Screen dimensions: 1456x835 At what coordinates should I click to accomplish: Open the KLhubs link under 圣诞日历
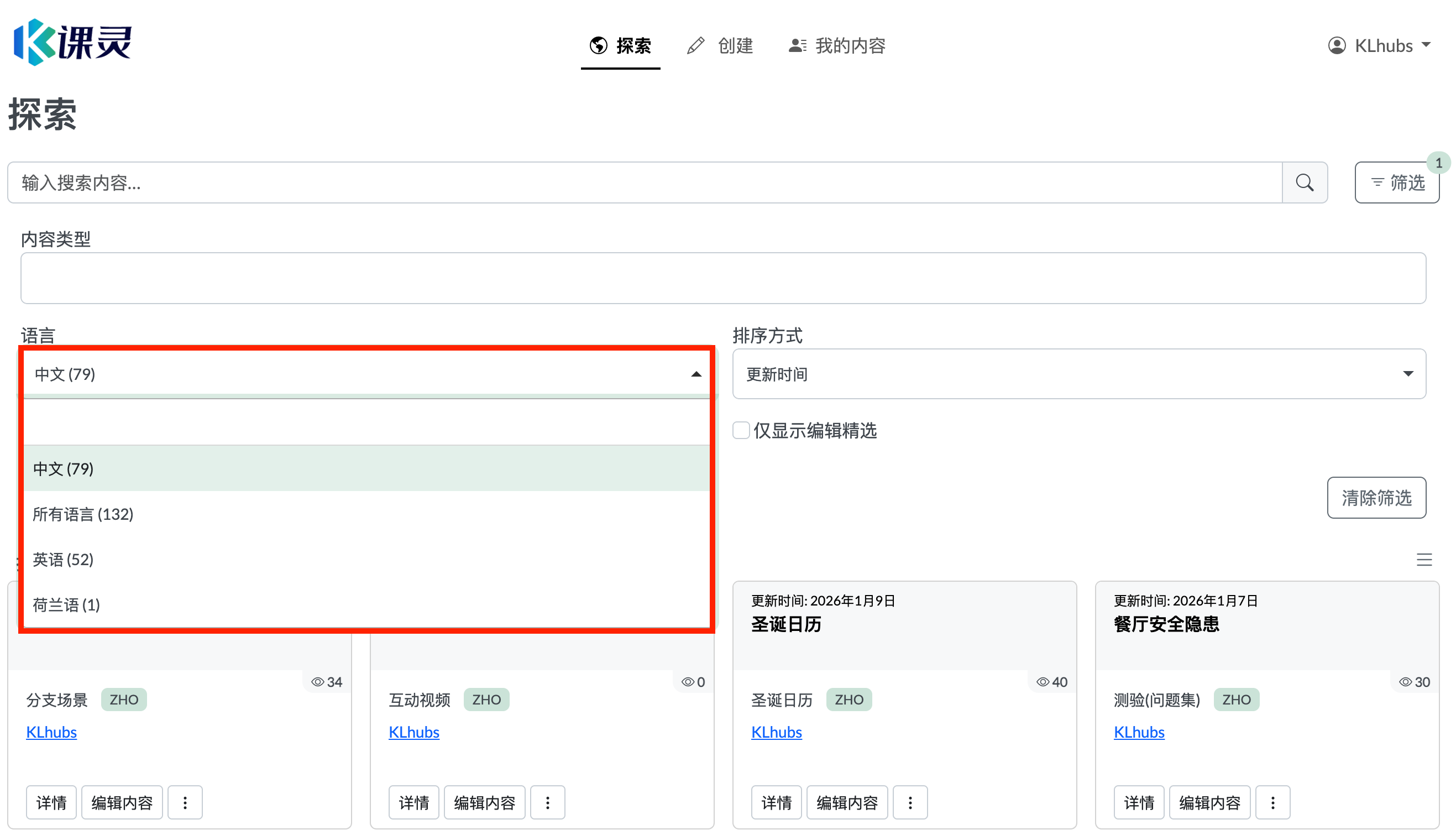(776, 732)
